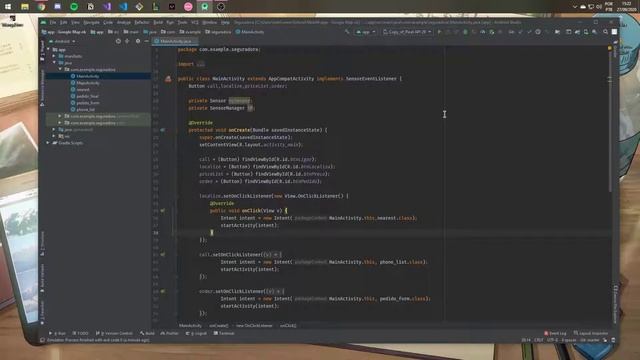The image size is (640, 360).
Task: Click seguradora in the navigation bar
Action: pyautogui.click(x=218, y=32)
